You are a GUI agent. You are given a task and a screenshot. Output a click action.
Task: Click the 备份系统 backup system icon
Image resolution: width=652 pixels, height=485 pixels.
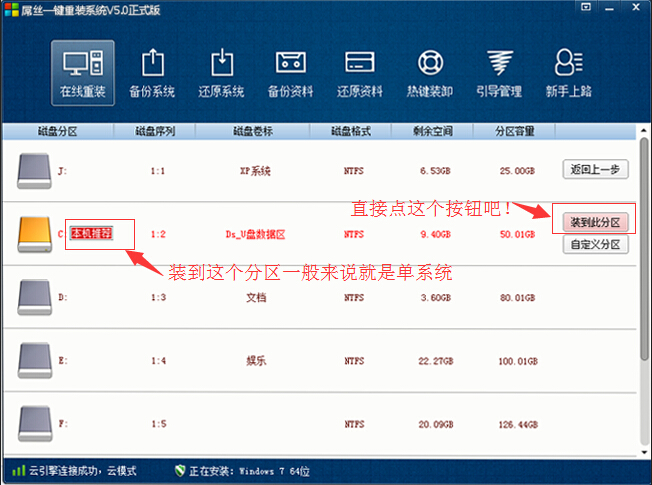coord(152,72)
